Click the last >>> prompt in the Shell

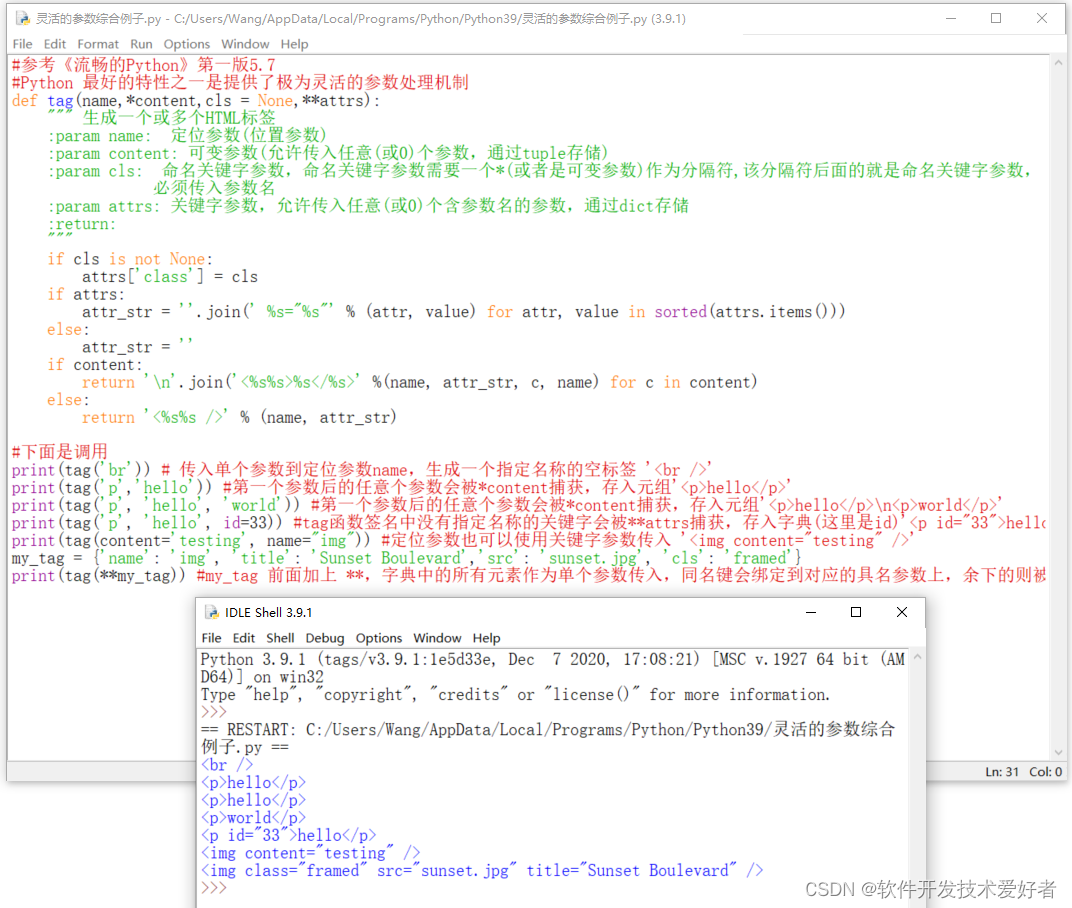pos(215,887)
